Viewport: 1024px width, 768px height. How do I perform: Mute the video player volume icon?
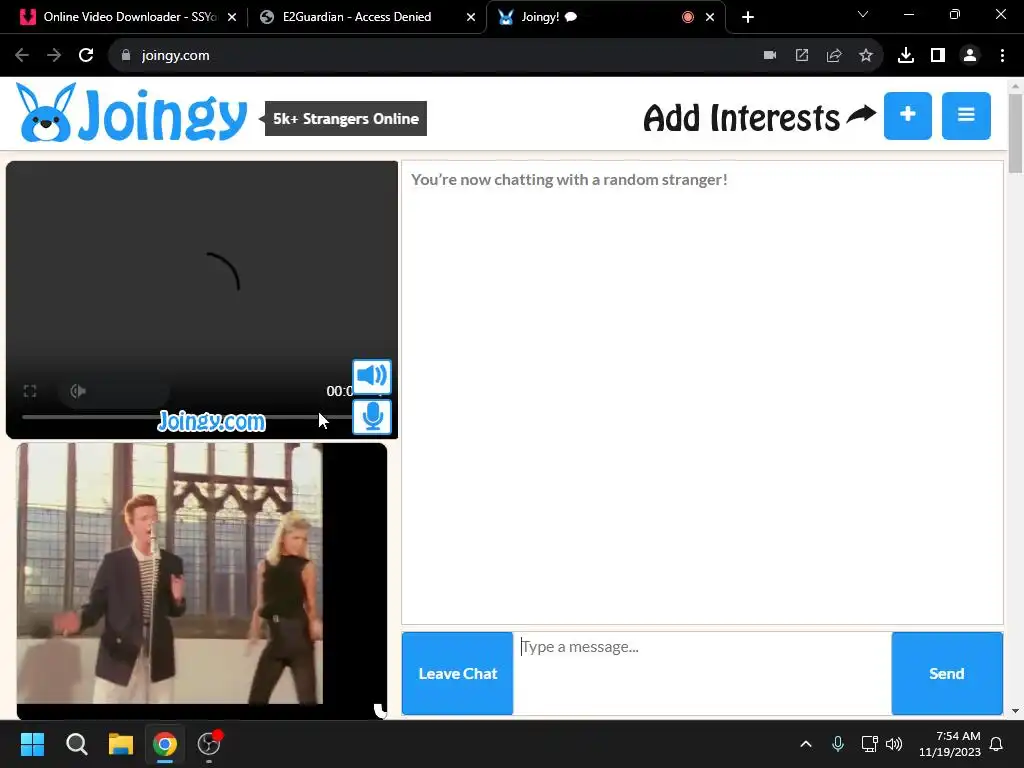(78, 391)
